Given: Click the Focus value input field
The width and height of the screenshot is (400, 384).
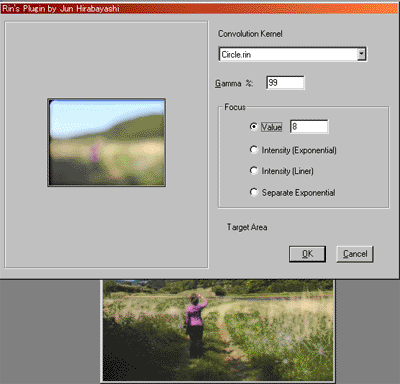Looking at the screenshot, I should tap(309, 127).
